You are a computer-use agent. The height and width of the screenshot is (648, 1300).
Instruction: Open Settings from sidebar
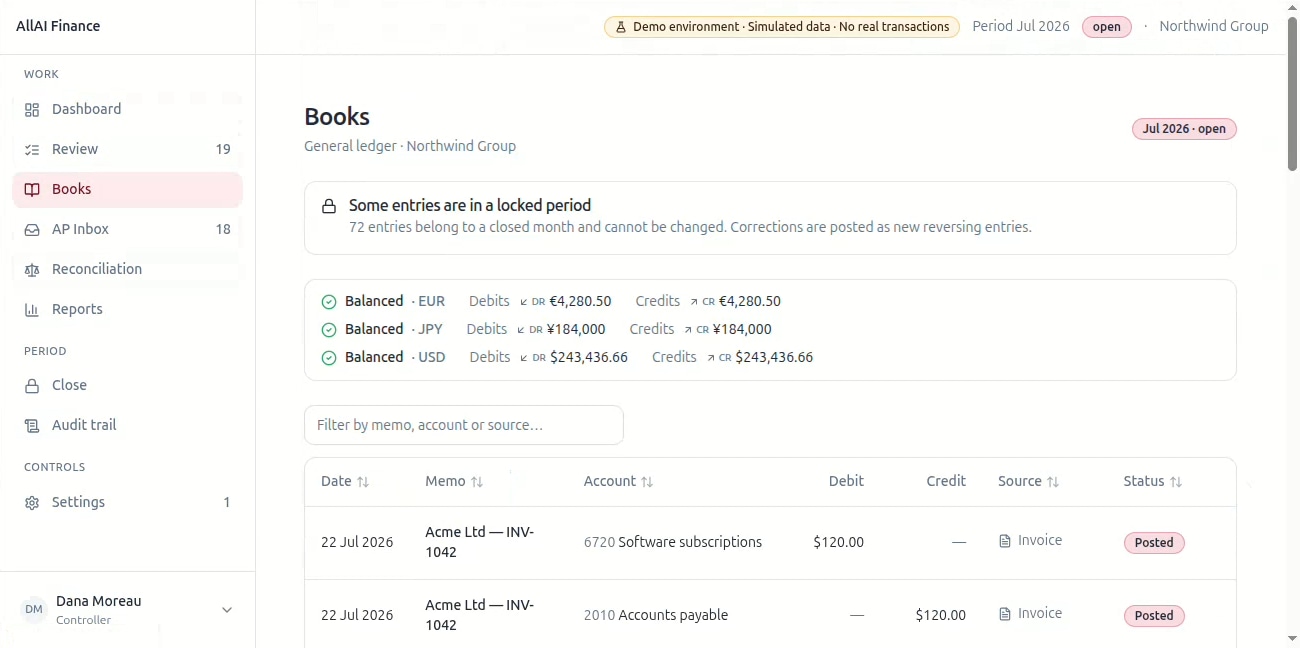(x=127, y=502)
